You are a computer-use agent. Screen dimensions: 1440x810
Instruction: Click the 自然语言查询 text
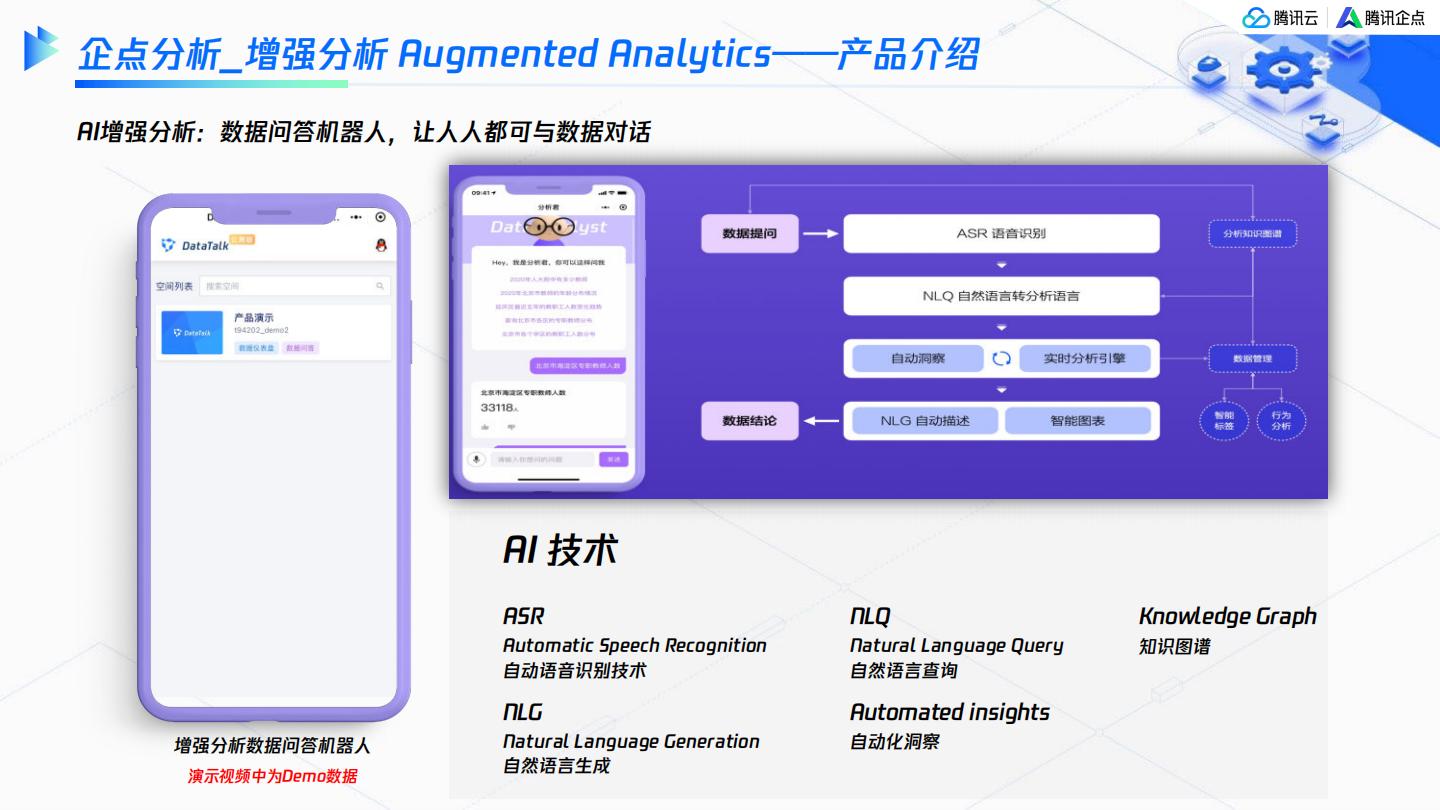(903, 670)
